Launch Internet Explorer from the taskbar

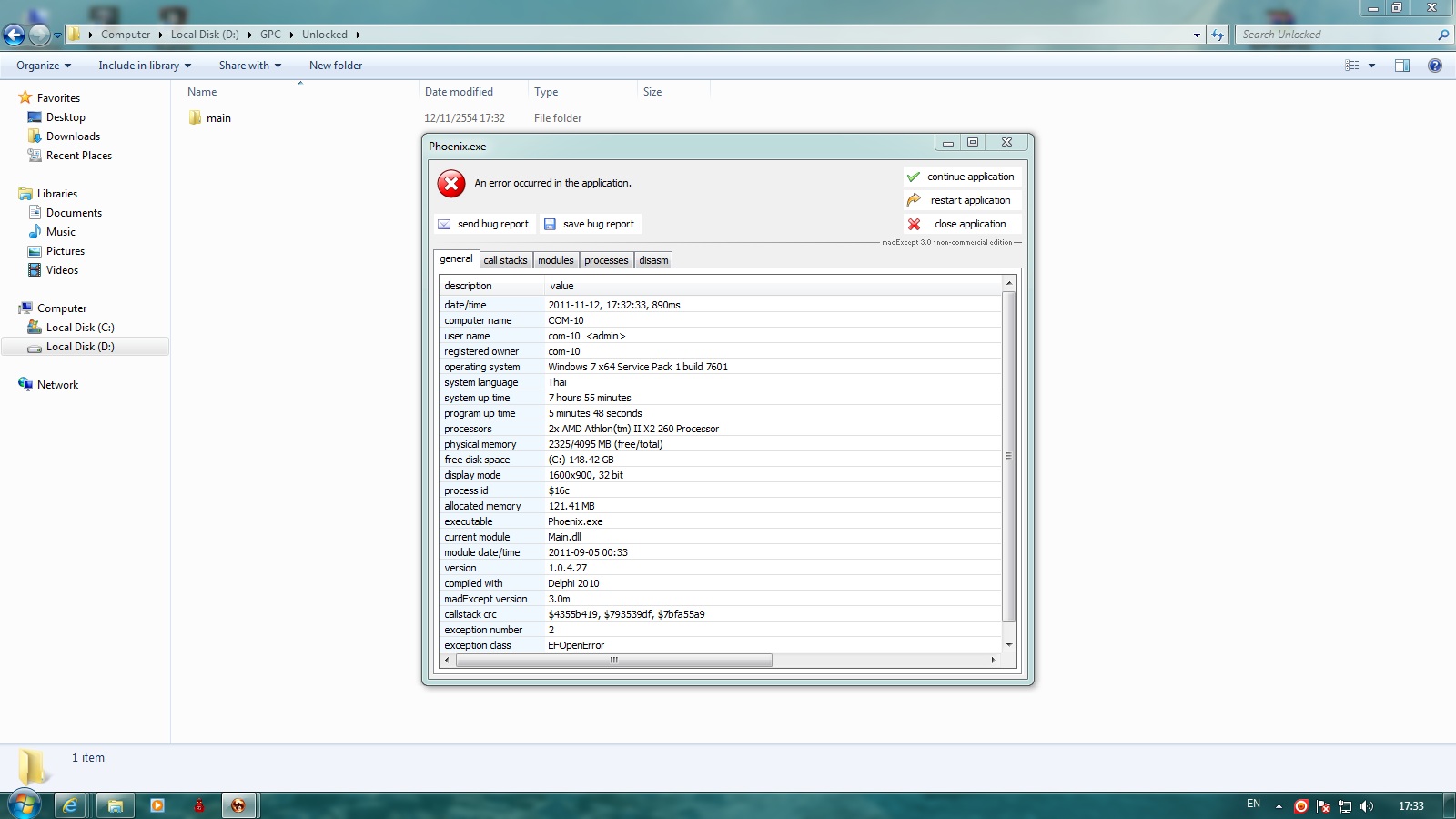pyautogui.click(x=70, y=805)
